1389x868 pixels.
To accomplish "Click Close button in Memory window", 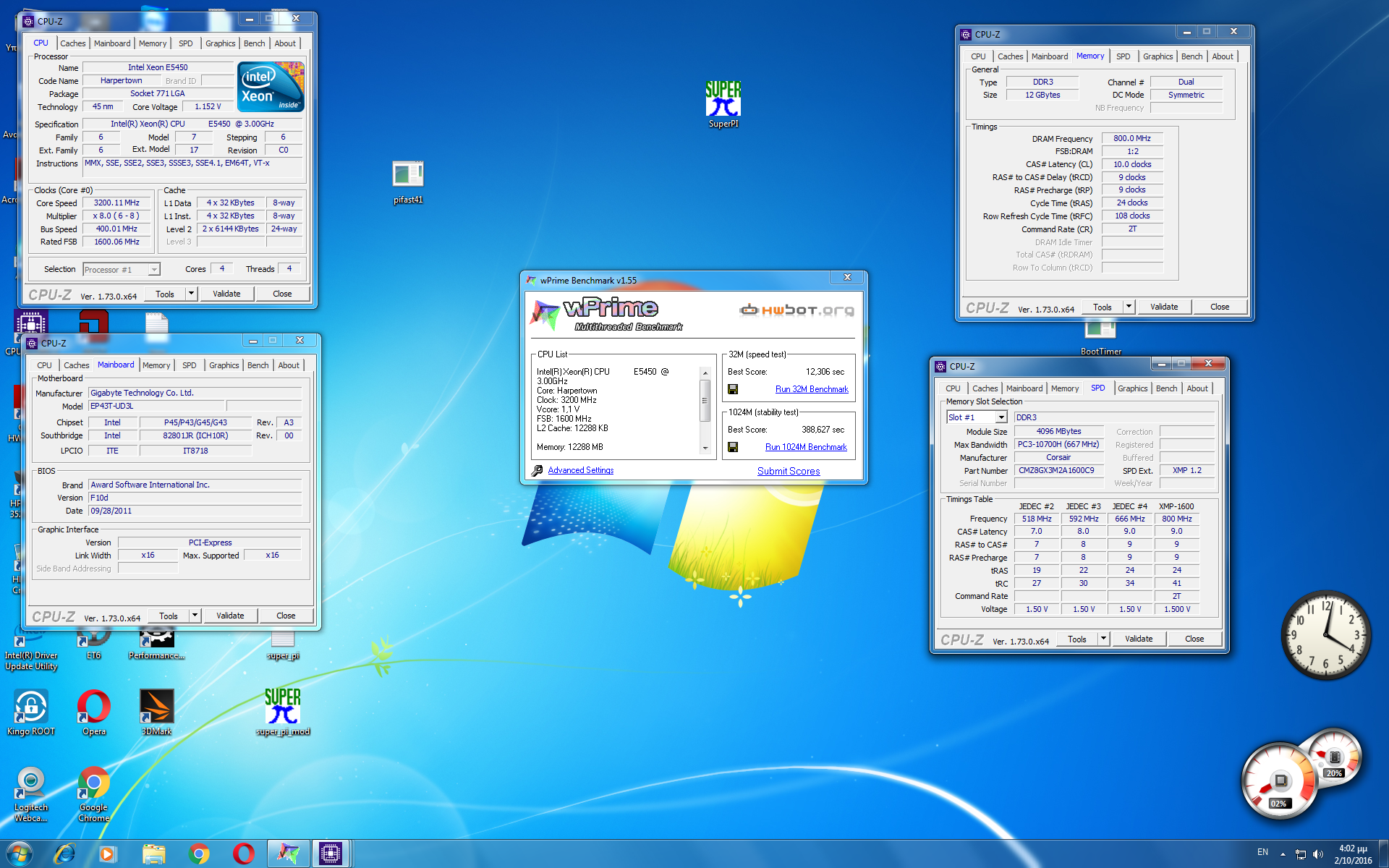I will (1220, 307).
